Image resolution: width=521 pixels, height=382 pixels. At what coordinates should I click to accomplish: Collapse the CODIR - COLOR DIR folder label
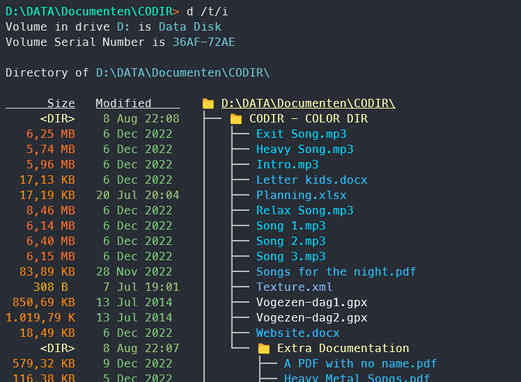(308, 119)
